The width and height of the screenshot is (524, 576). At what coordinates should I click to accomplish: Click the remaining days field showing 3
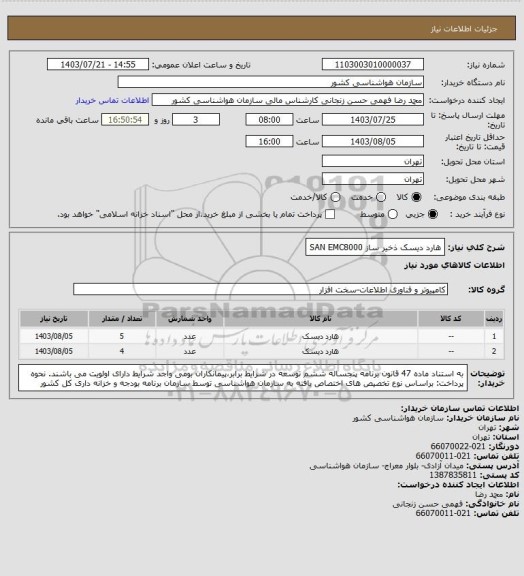pos(196,120)
